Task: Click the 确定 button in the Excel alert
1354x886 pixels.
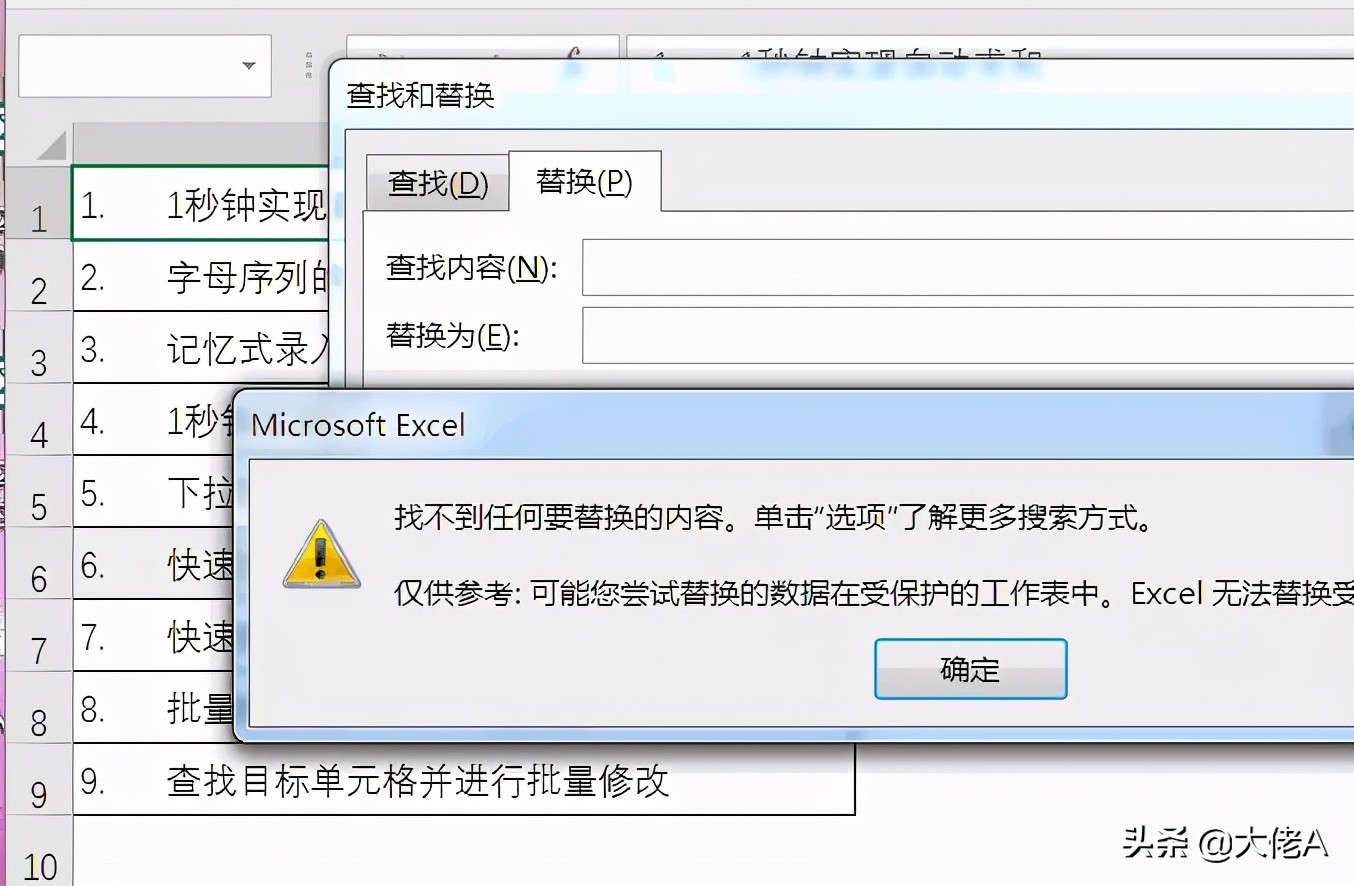Action: (x=970, y=669)
